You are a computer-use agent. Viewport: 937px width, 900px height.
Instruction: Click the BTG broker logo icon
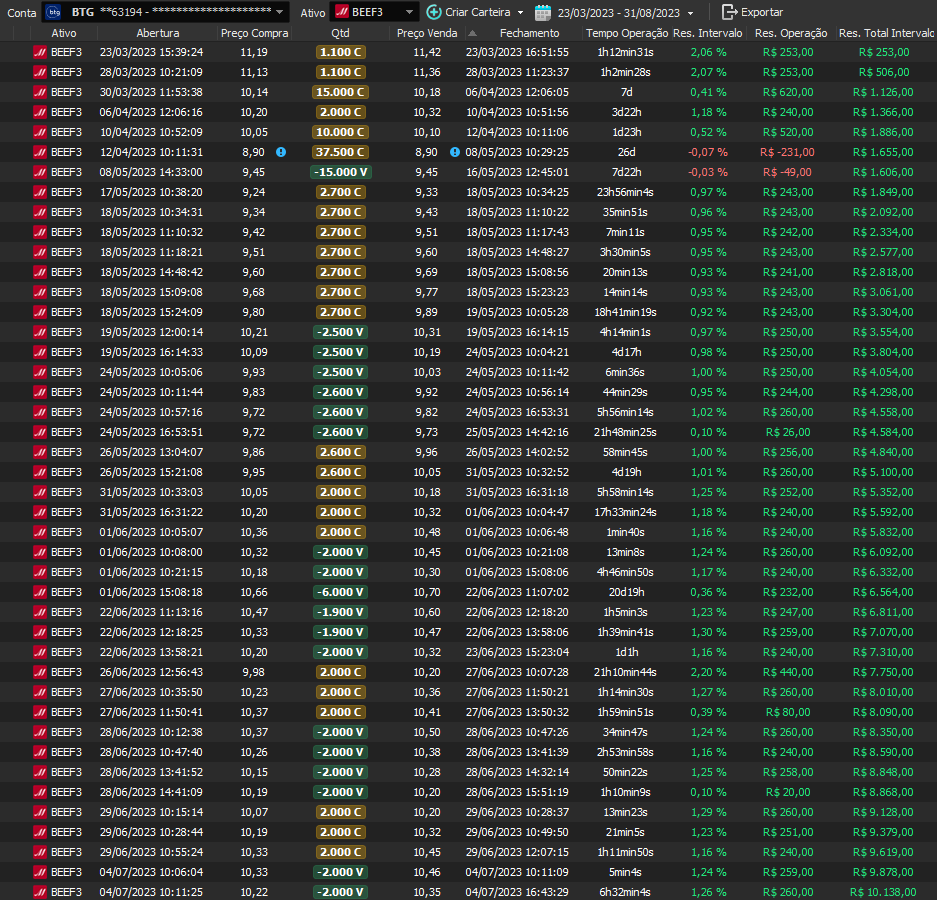coord(54,12)
